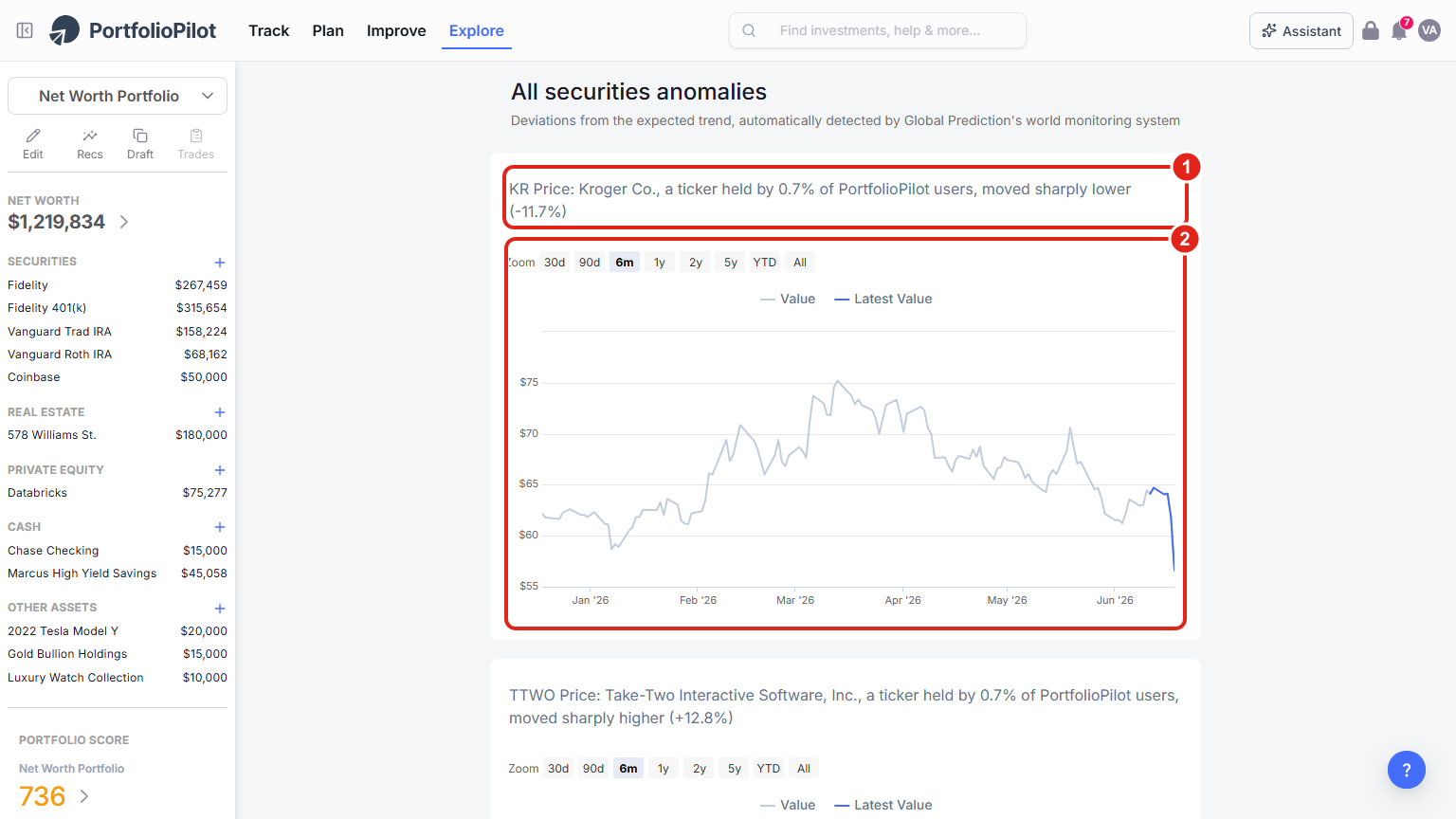The width and height of the screenshot is (1456, 819).
Task: Open the Fidelity 401(k) account
Action: tap(118, 308)
